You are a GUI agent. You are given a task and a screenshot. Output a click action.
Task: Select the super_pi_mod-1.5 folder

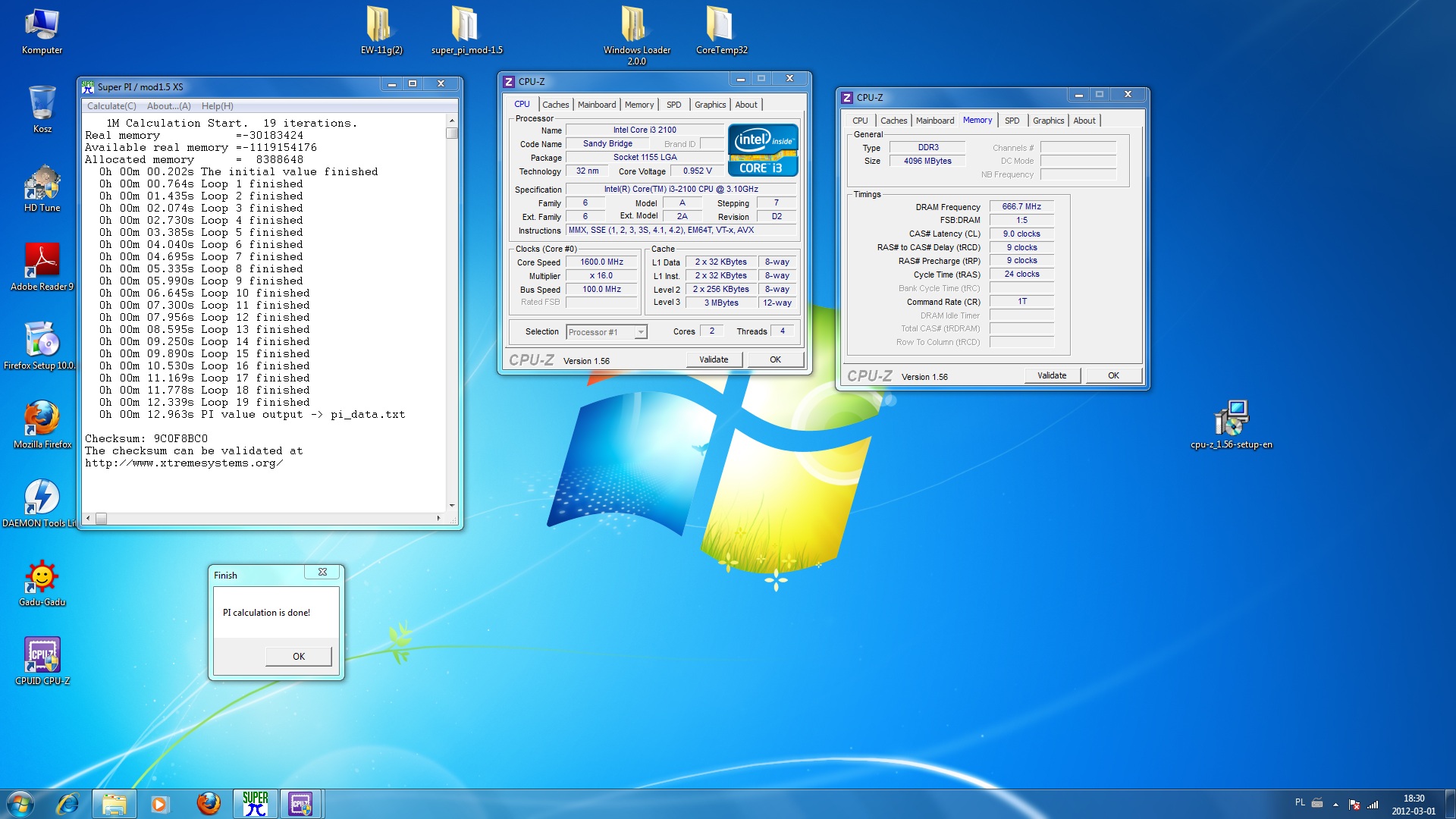click(466, 30)
